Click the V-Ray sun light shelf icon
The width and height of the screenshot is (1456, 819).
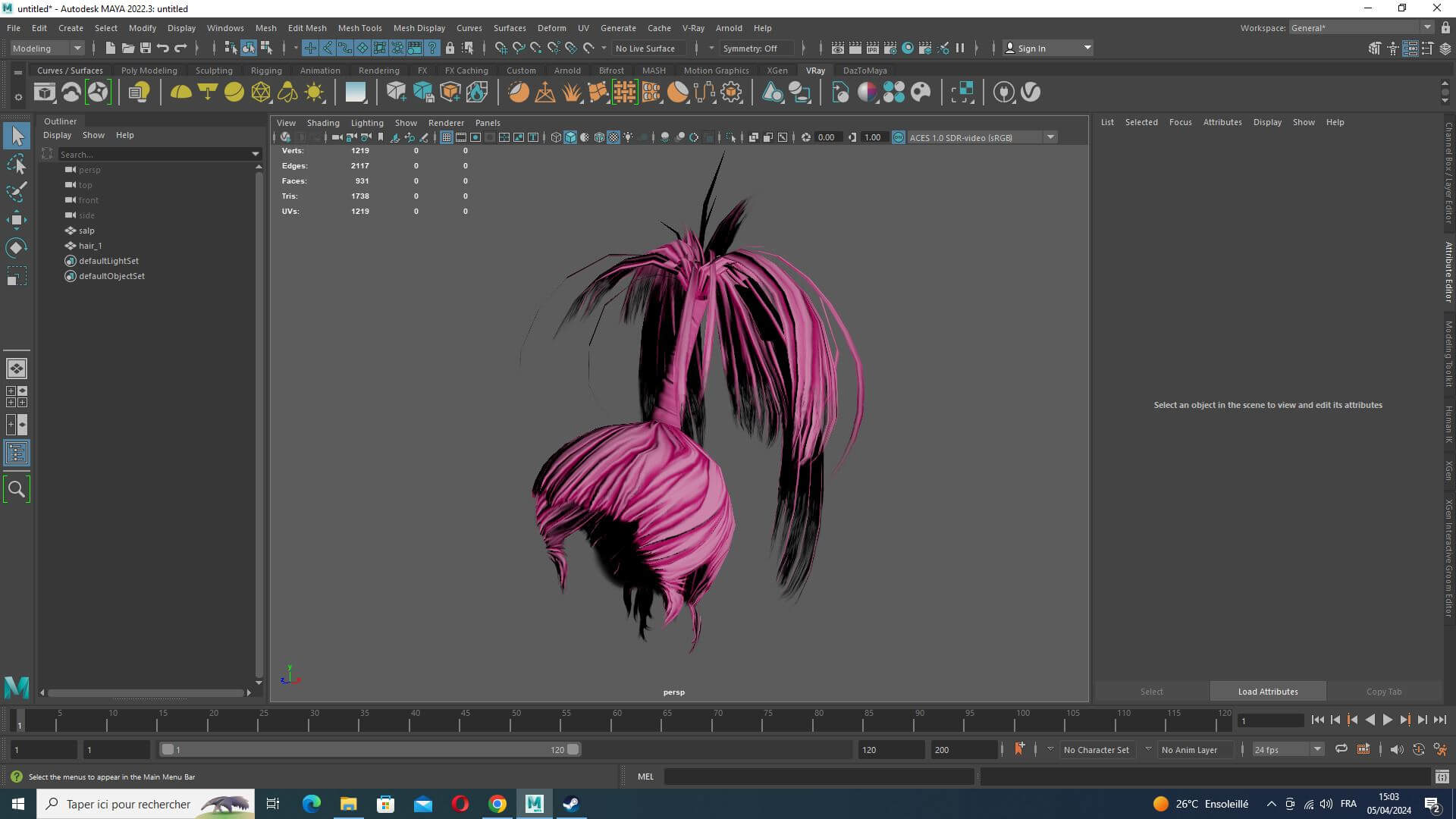point(314,93)
